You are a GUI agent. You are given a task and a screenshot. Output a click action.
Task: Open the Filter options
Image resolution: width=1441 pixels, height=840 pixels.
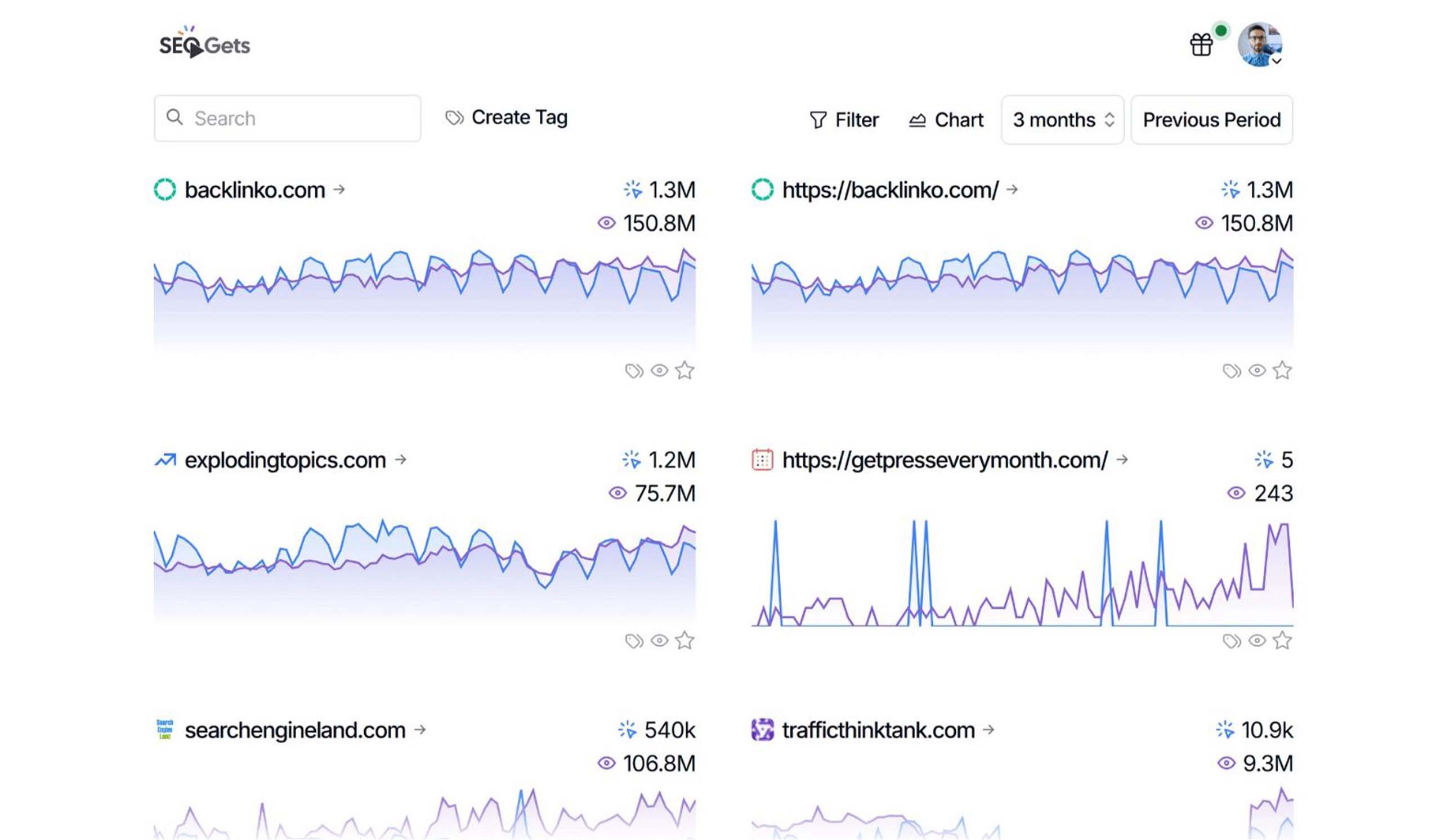tap(844, 120)
